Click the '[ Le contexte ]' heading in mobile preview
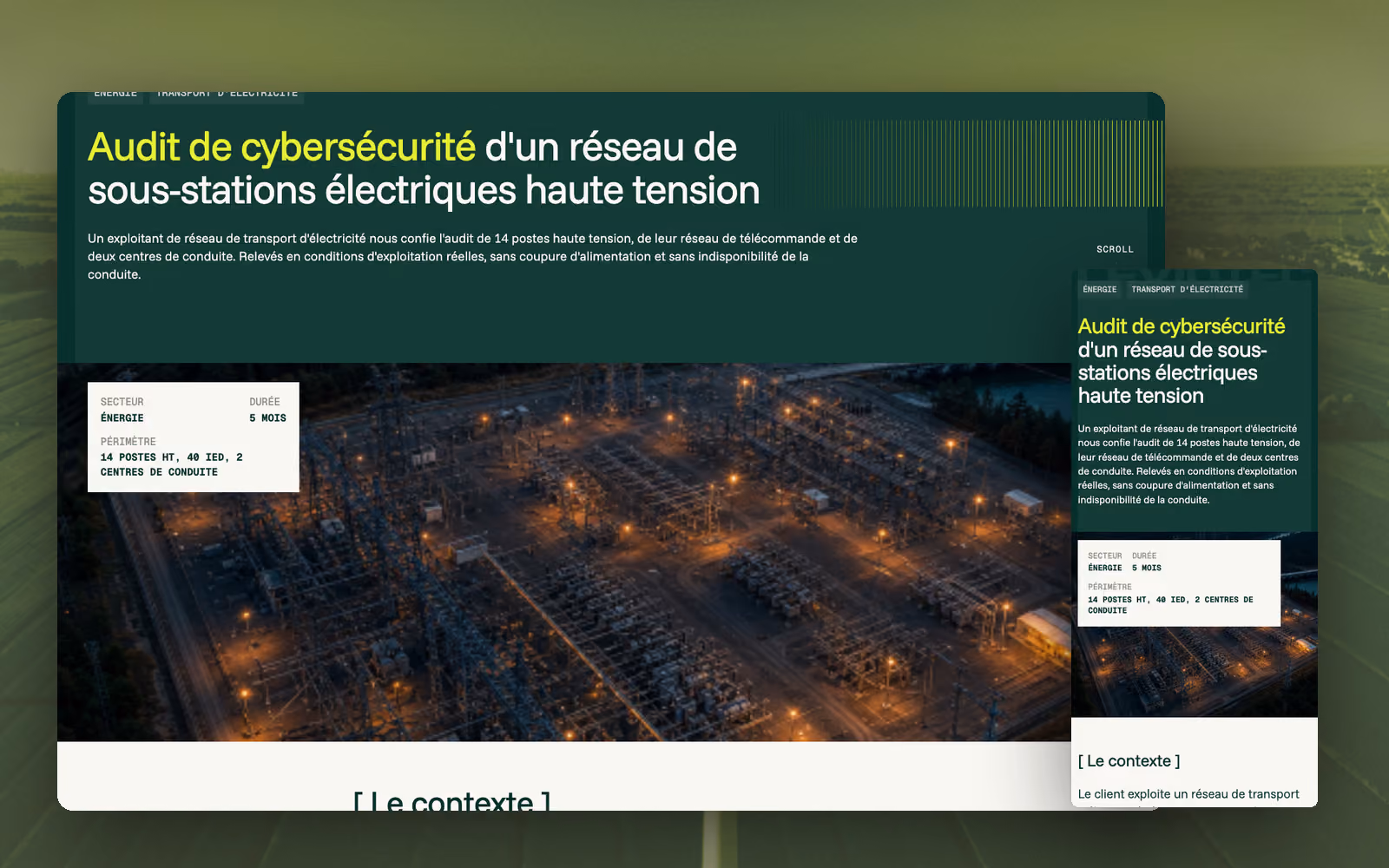 tap(1129, 761)
